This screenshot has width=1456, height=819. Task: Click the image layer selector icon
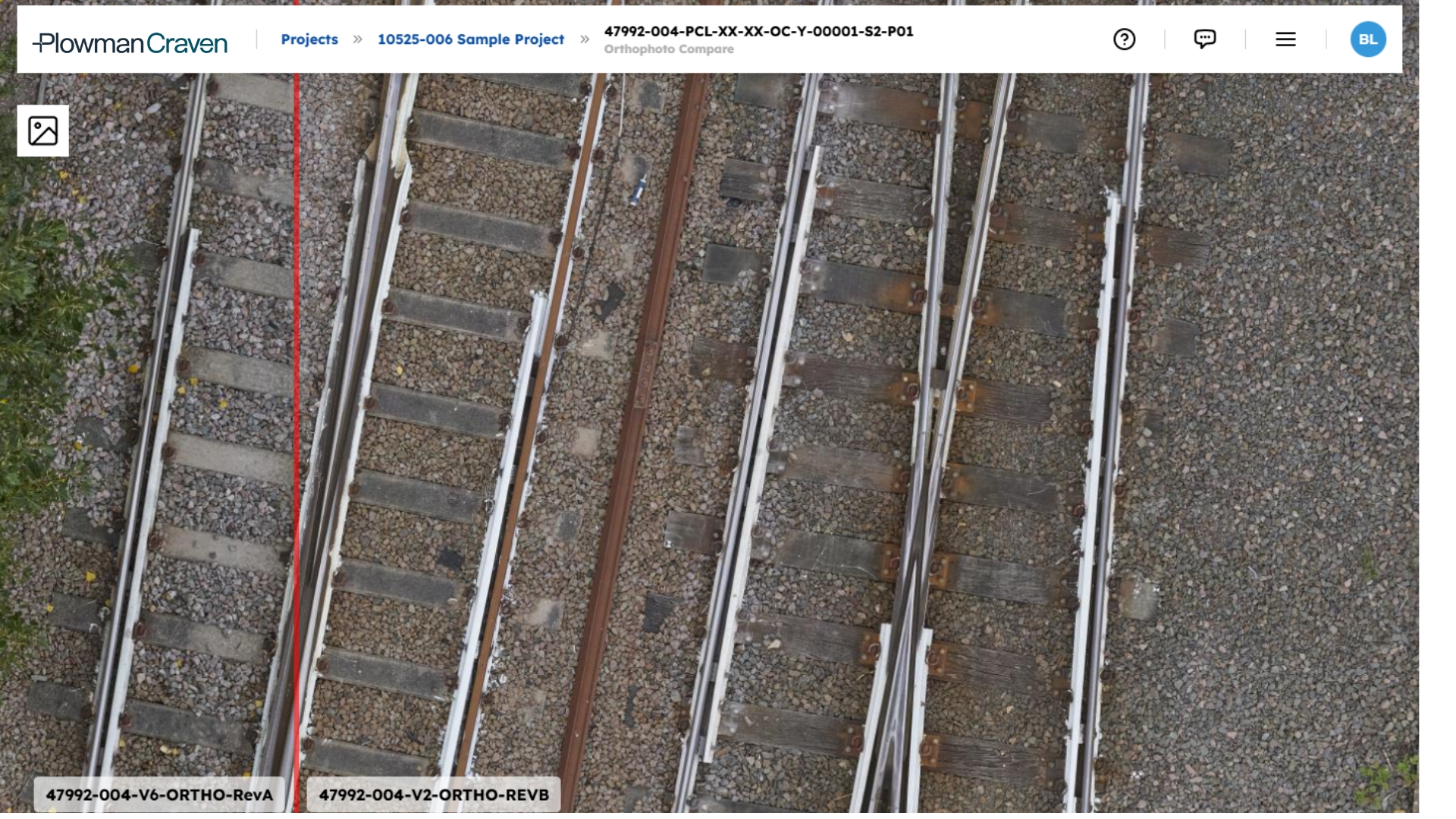coord(43,130)
